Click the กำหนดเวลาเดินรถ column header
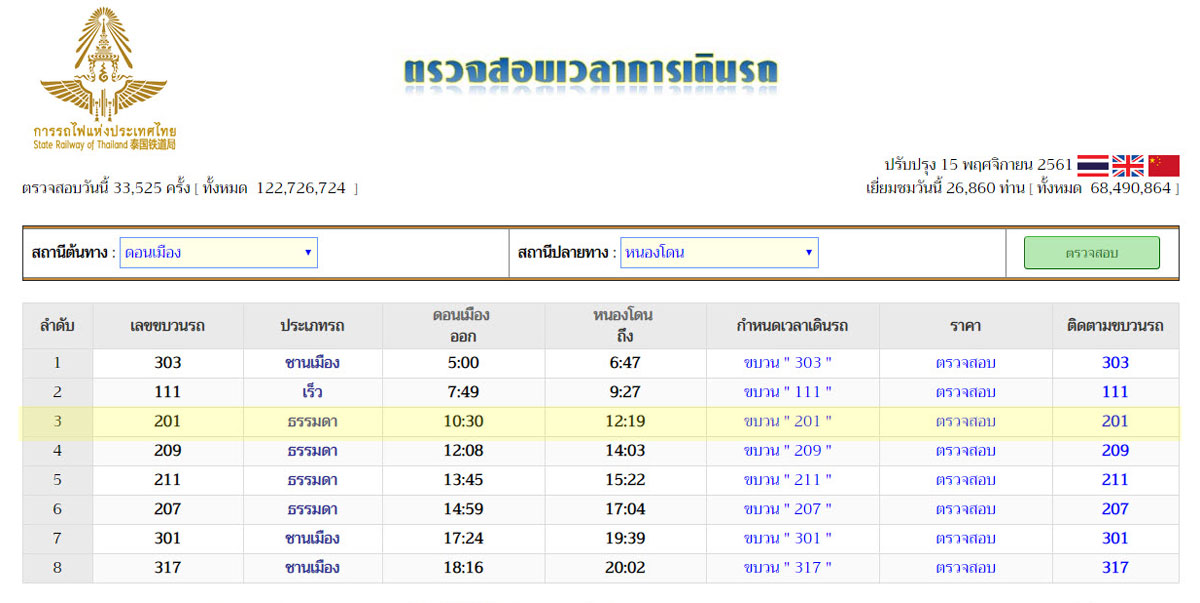Image resolution: width=1200 pixels, height=603 pixels. 792,326
